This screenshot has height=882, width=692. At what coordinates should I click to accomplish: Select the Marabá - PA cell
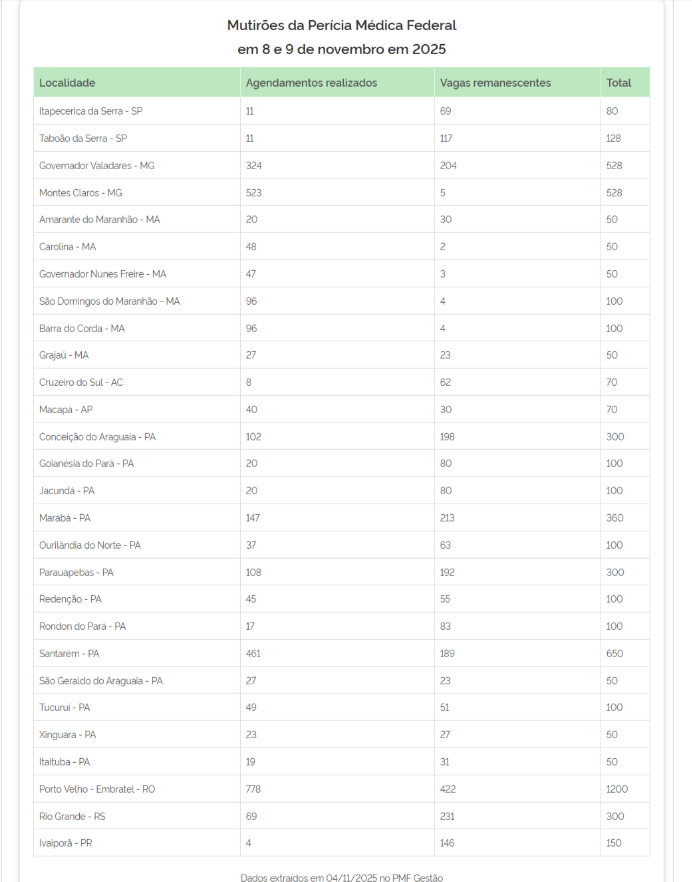[x=65, y=518]
